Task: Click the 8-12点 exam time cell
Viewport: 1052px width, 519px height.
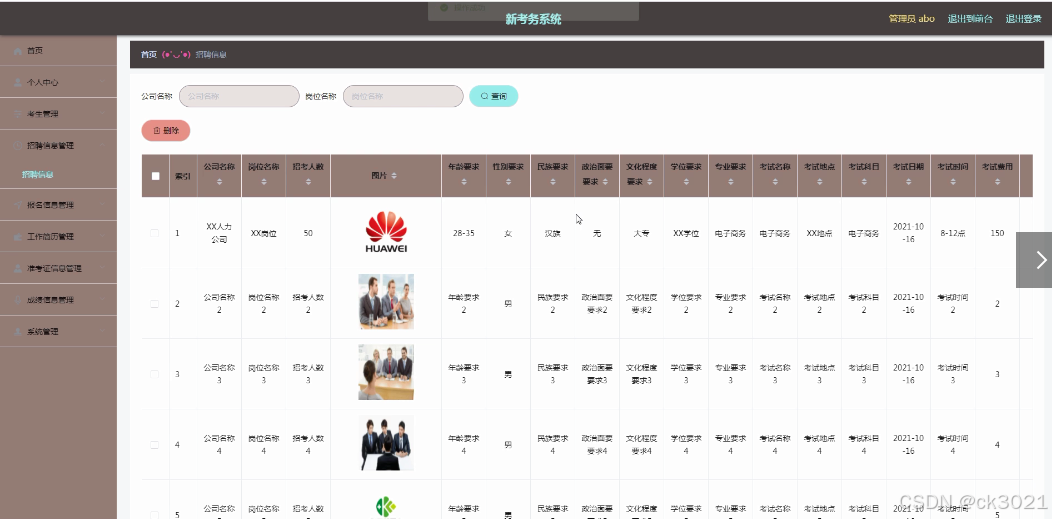Action: tap(953, 233)
